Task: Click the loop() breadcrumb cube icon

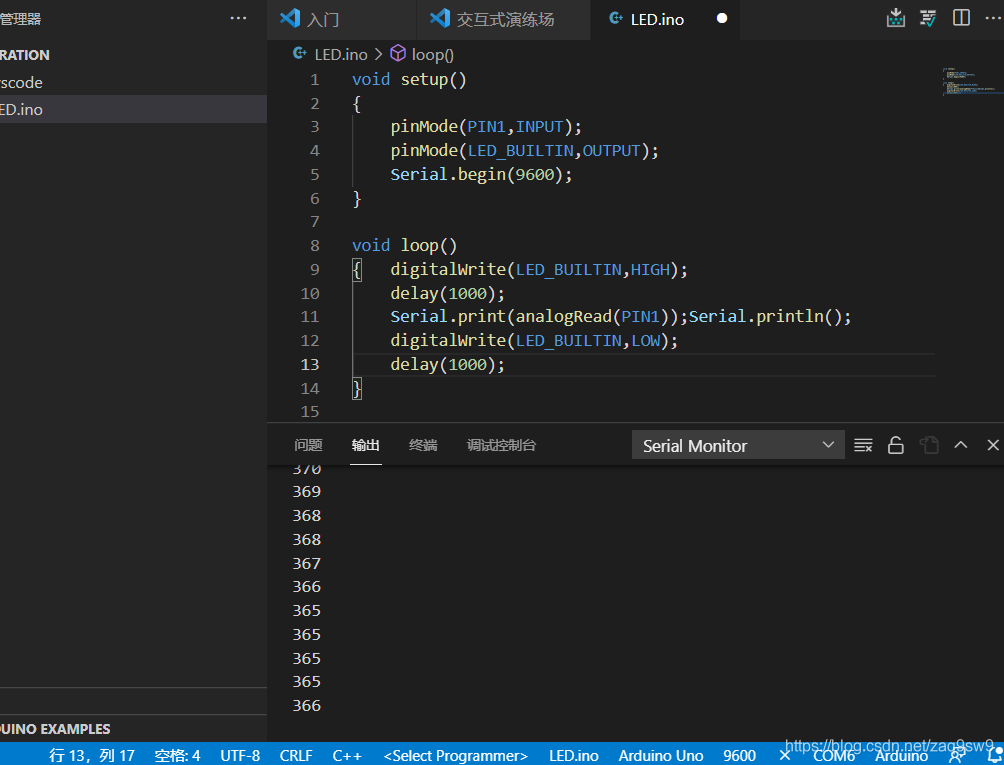Action: pyautogui.click(x=398, y=54)
